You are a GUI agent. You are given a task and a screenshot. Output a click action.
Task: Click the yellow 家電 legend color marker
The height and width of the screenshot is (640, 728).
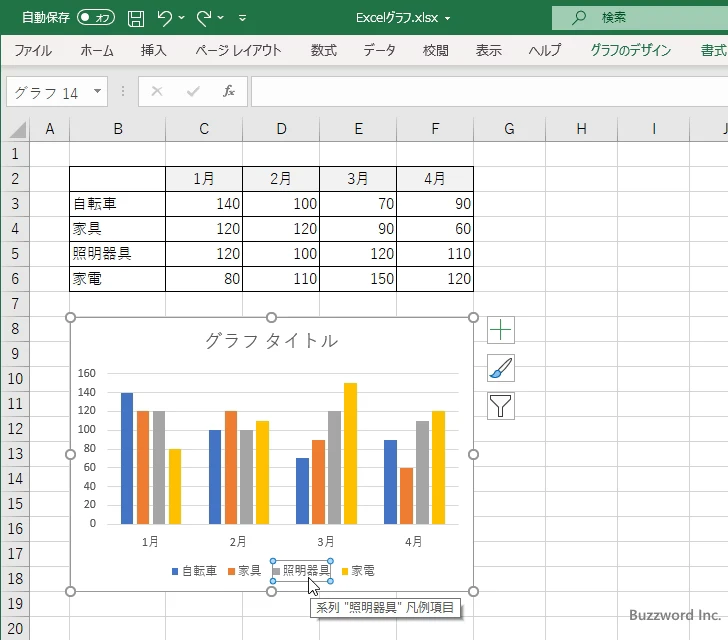point(345,571)
